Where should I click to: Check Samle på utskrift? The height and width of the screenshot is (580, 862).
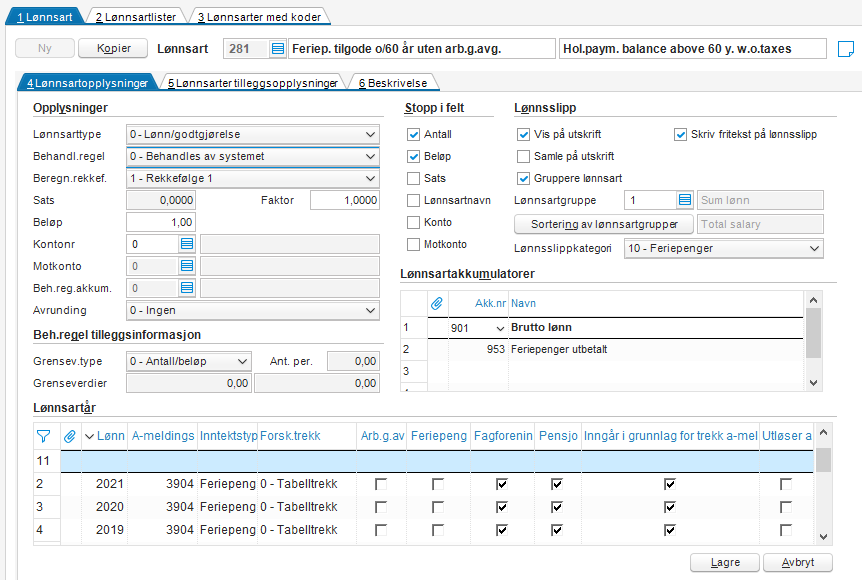[523, 156]
